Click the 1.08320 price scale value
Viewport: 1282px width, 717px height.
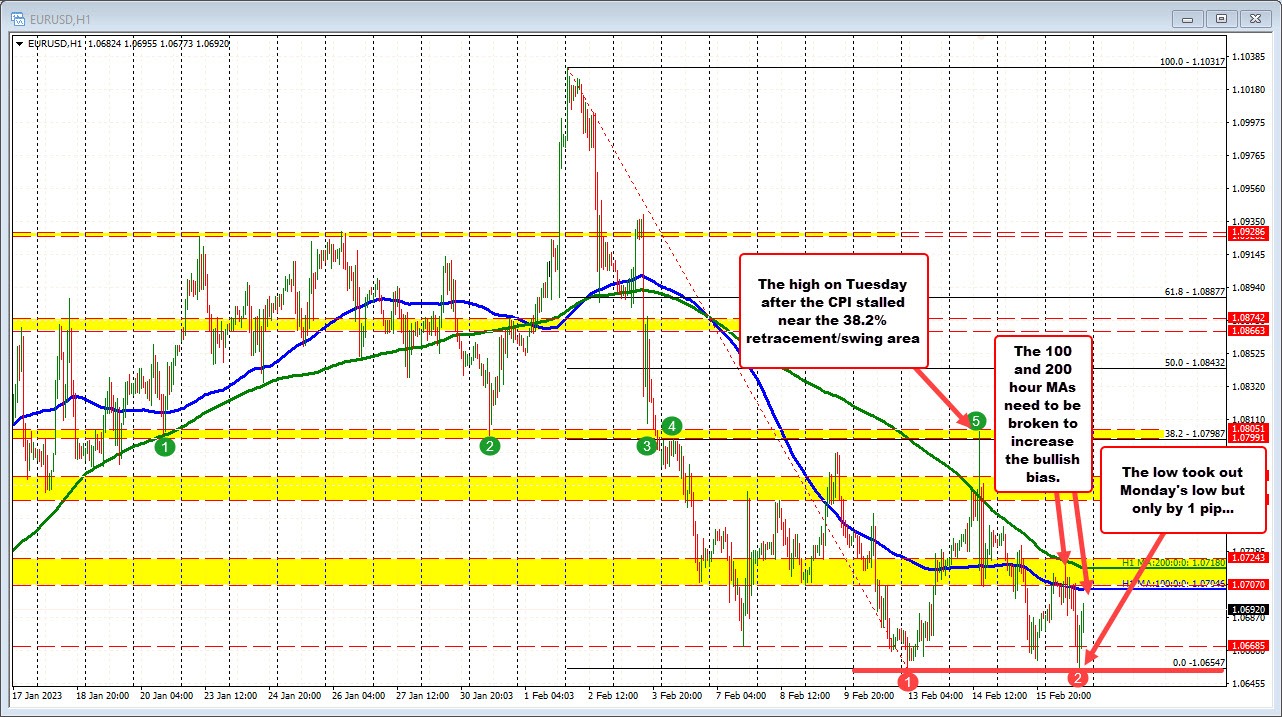point(1251,386)
